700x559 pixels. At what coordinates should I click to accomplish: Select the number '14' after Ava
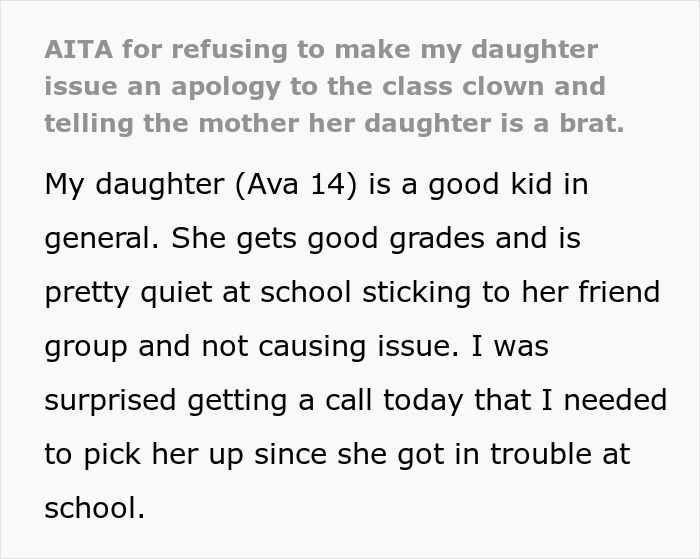[328, 184]
